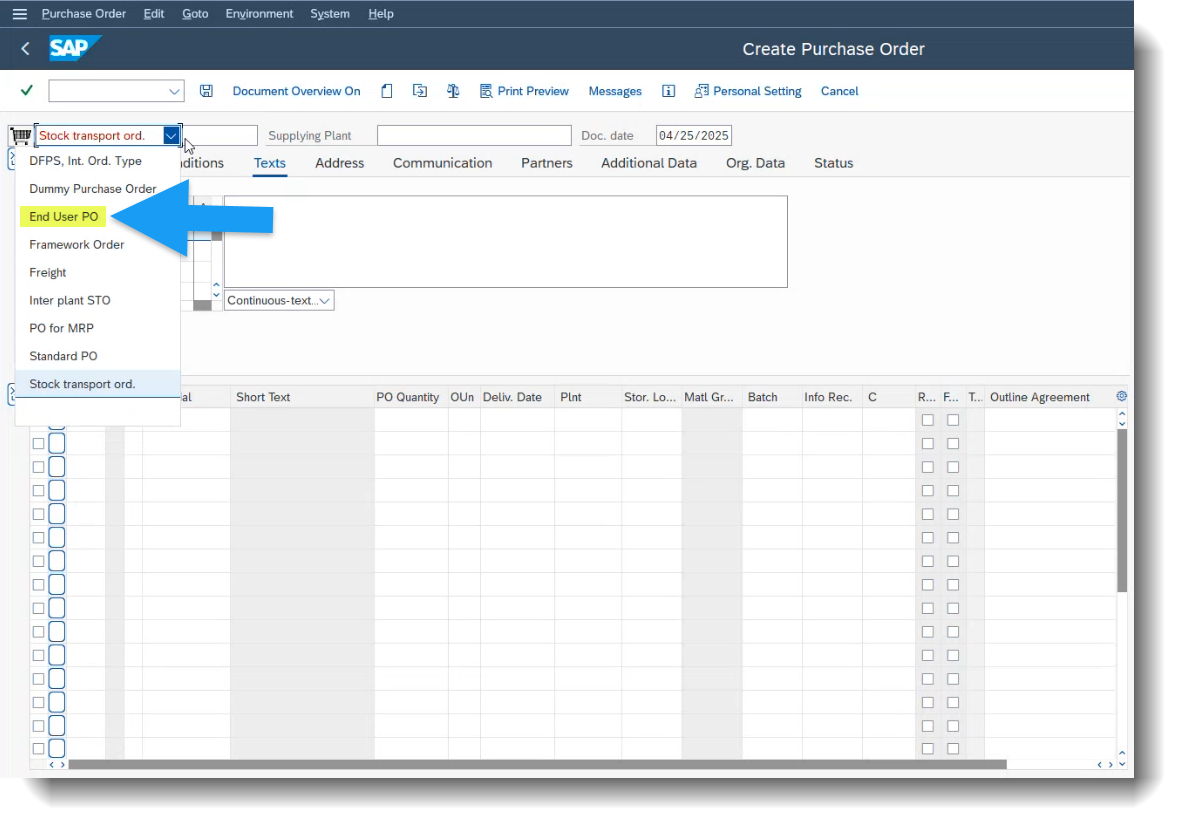
Task: Open the Environment menu
Action: coord(259,14)
